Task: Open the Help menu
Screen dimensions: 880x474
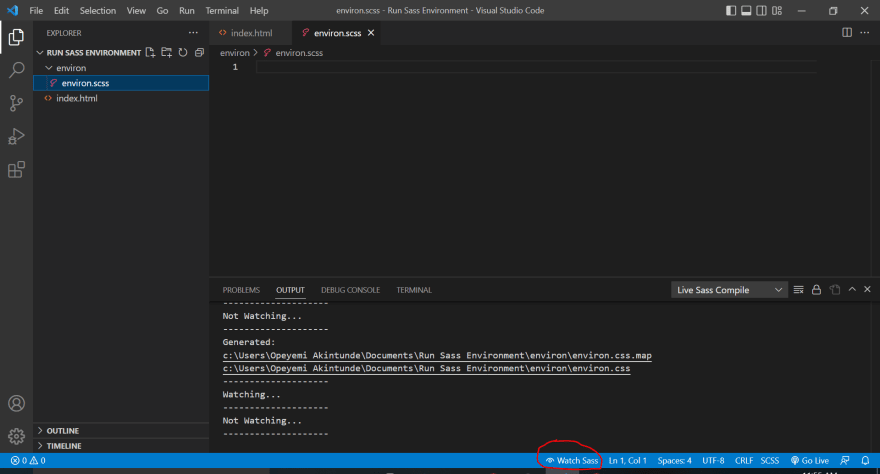Action: [259, 11]
